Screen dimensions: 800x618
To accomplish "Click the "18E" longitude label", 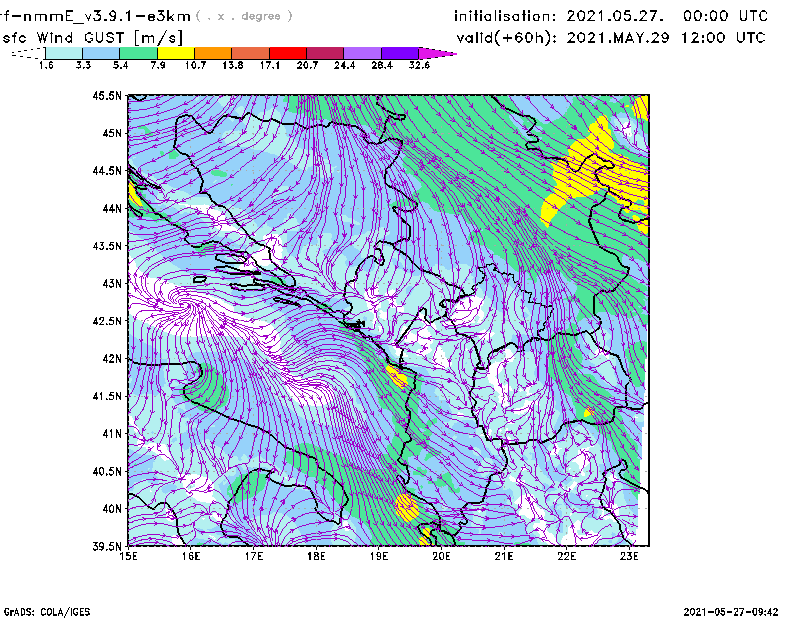I will [316, 556].
